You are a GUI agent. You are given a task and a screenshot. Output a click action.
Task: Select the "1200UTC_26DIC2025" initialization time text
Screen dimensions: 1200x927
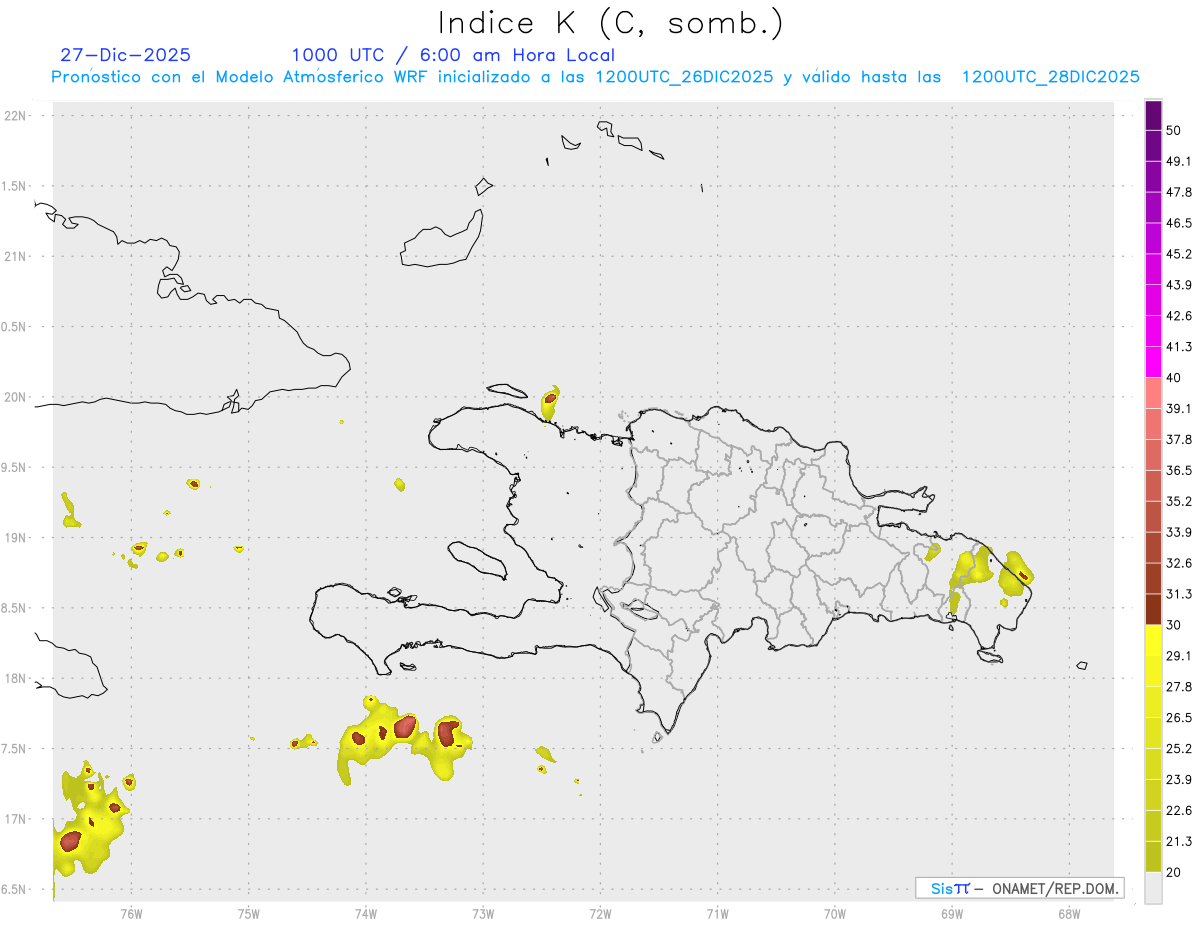coord(684,77)
